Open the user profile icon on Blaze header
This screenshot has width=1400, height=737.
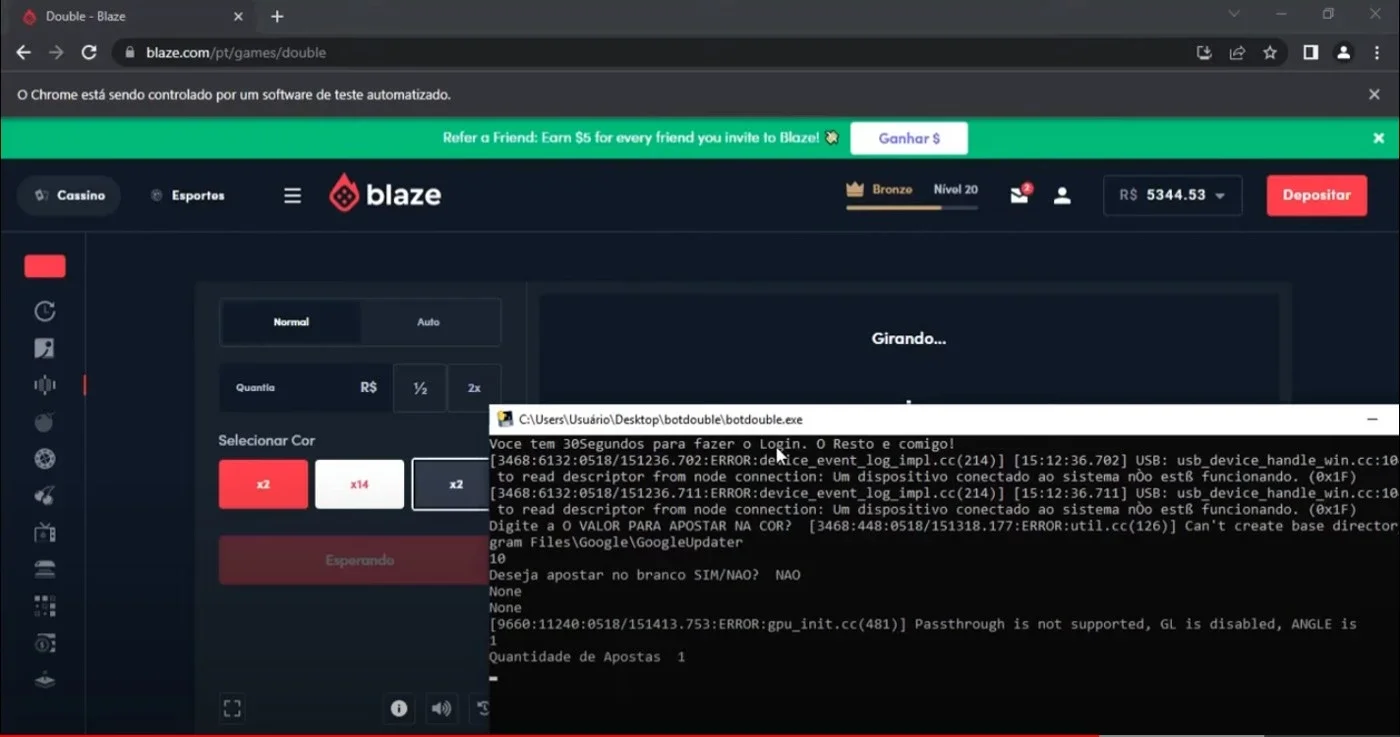1062,196
